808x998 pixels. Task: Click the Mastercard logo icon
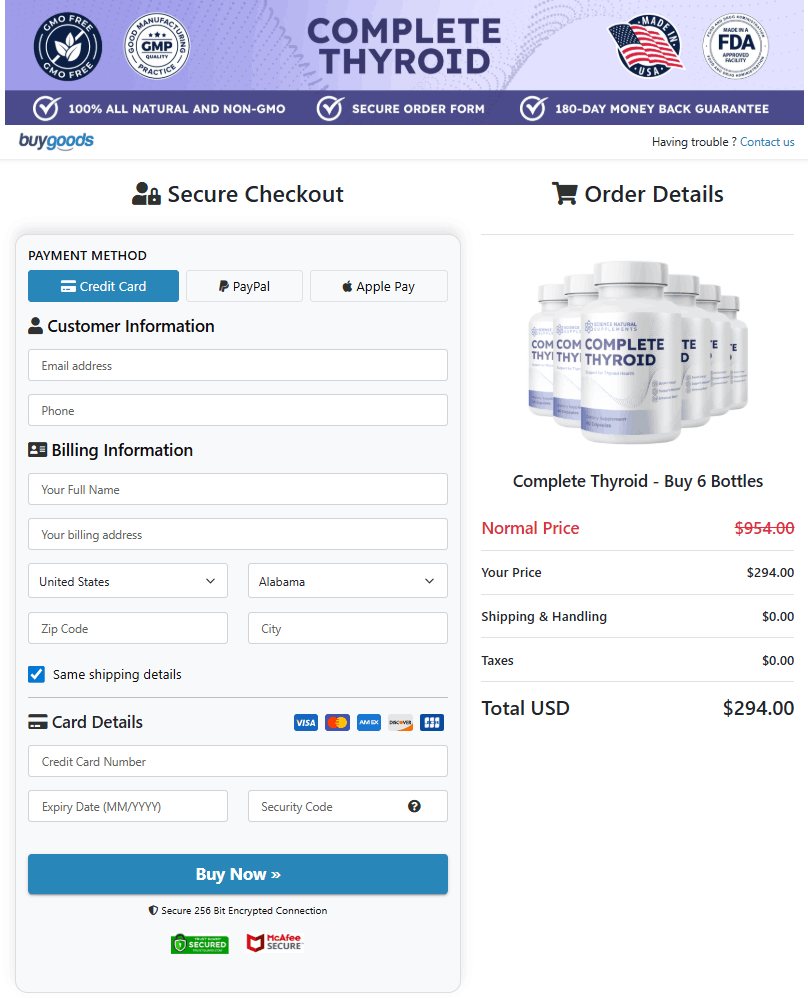coord(337,722)
